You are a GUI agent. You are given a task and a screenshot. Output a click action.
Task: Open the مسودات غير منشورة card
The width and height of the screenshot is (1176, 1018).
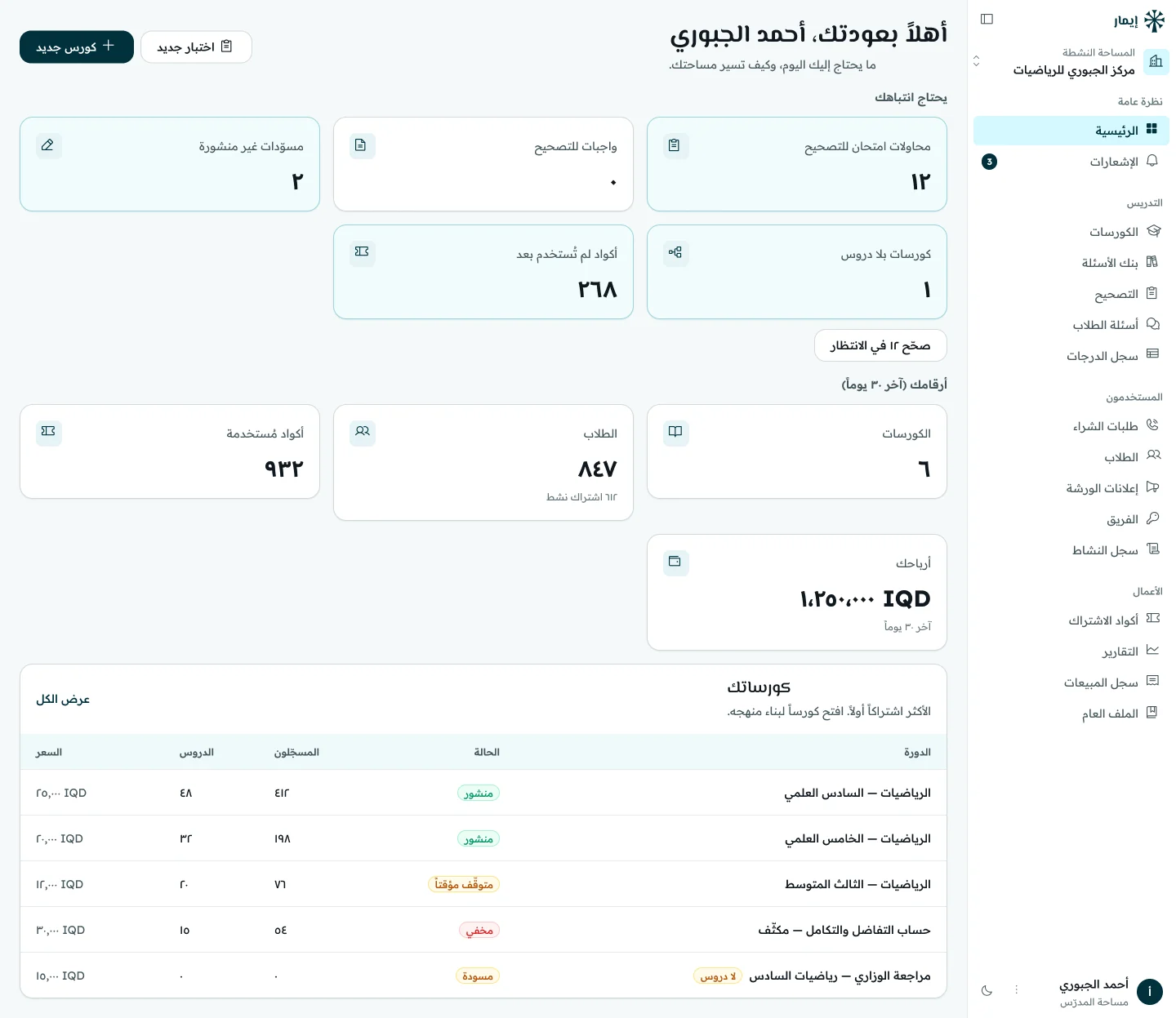170,164
